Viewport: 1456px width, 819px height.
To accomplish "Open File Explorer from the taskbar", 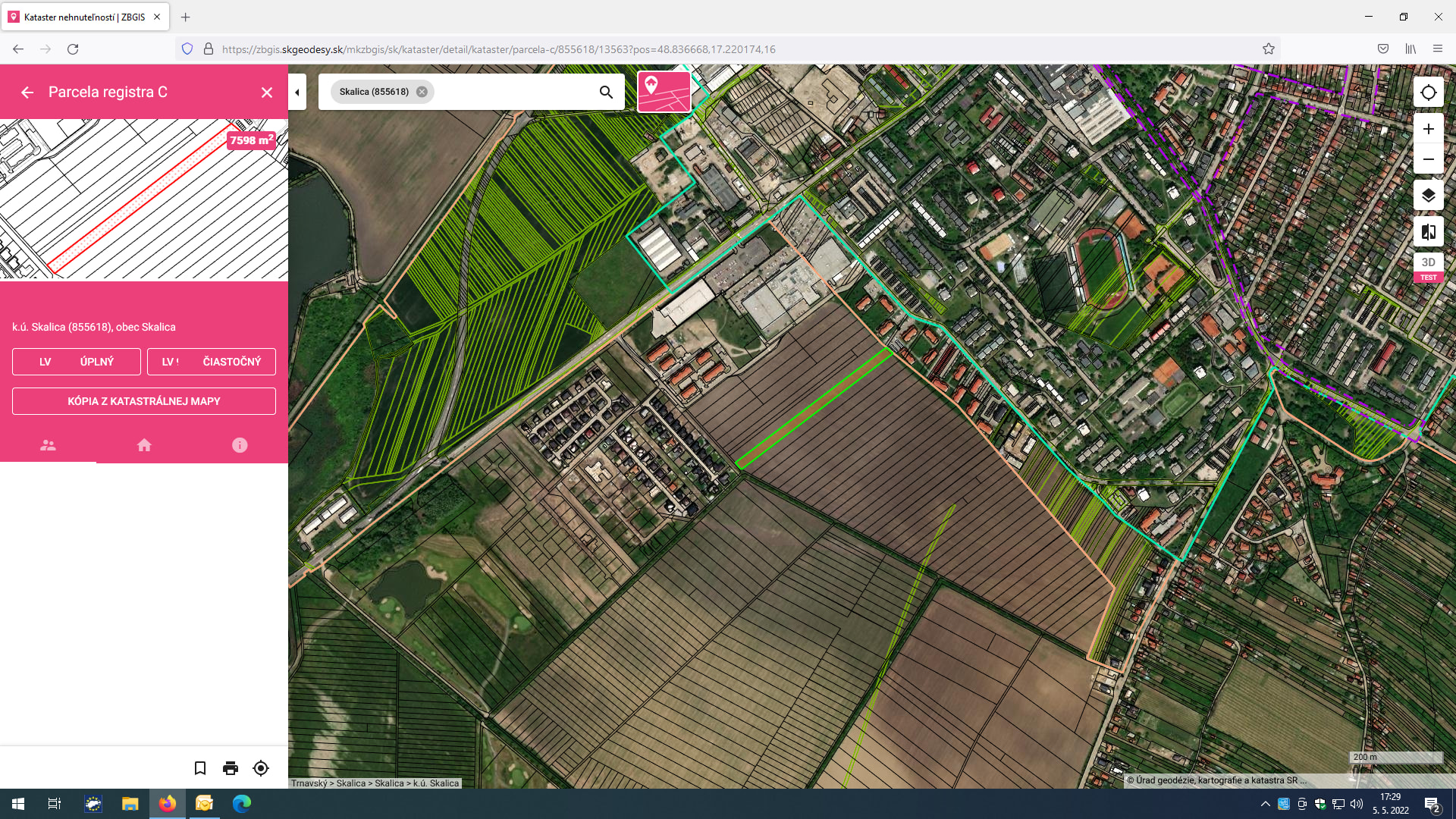I will pos(130,804).
